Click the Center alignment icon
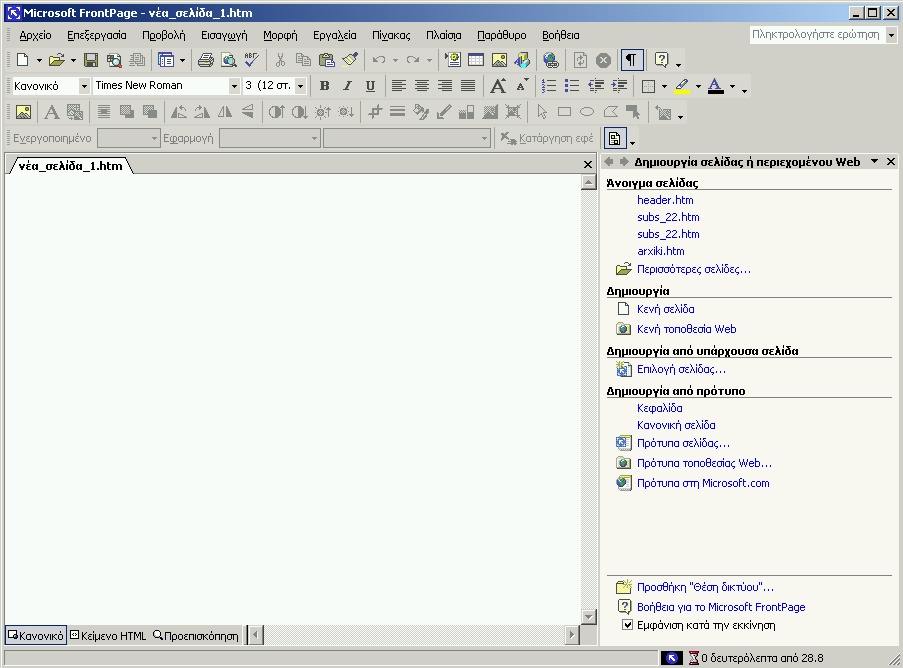Screen dimensions: 903x668 coord(422,86)
